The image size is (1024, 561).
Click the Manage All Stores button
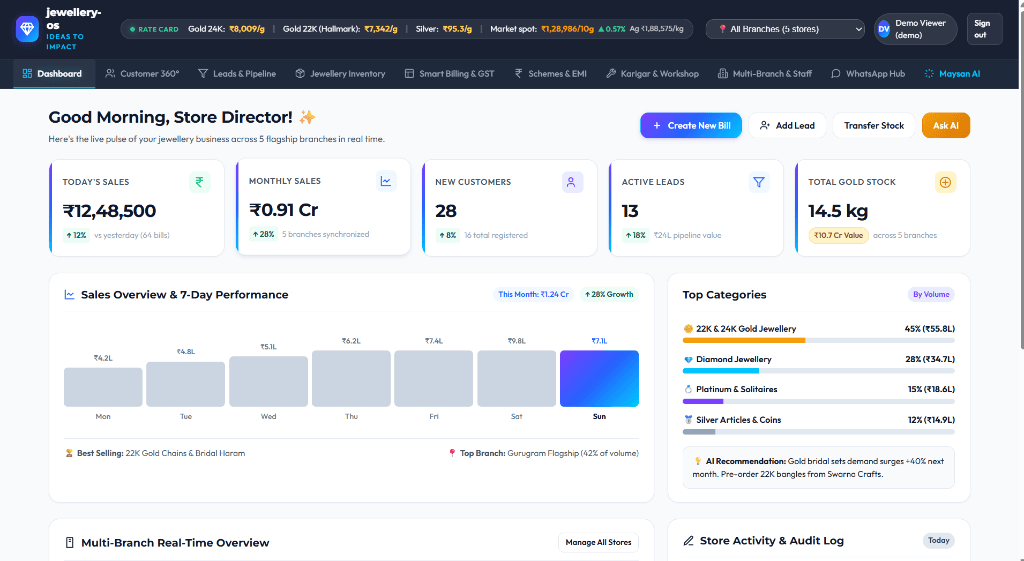click(x=598, y=542)
